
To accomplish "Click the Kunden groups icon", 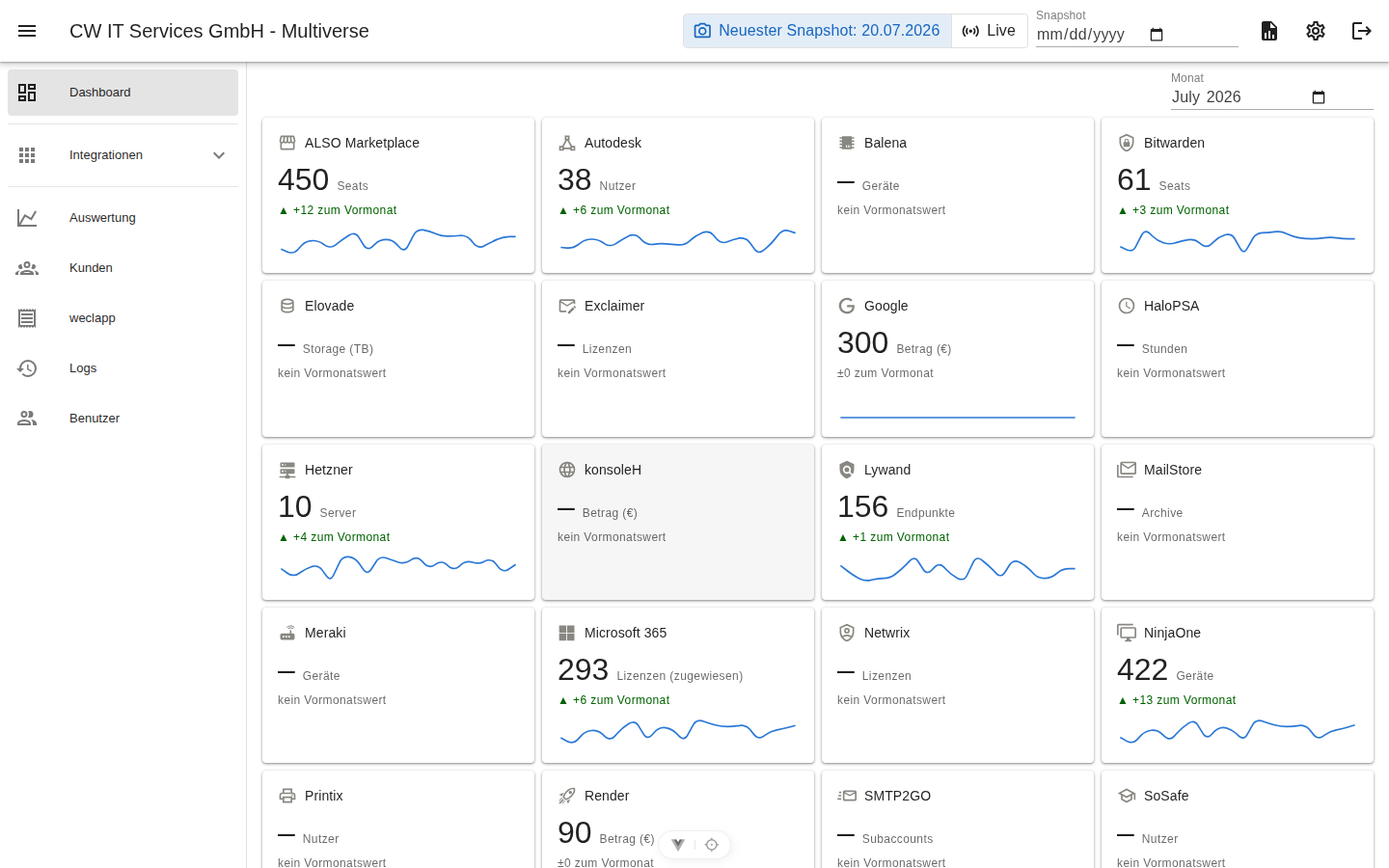I will click(27, 268).
